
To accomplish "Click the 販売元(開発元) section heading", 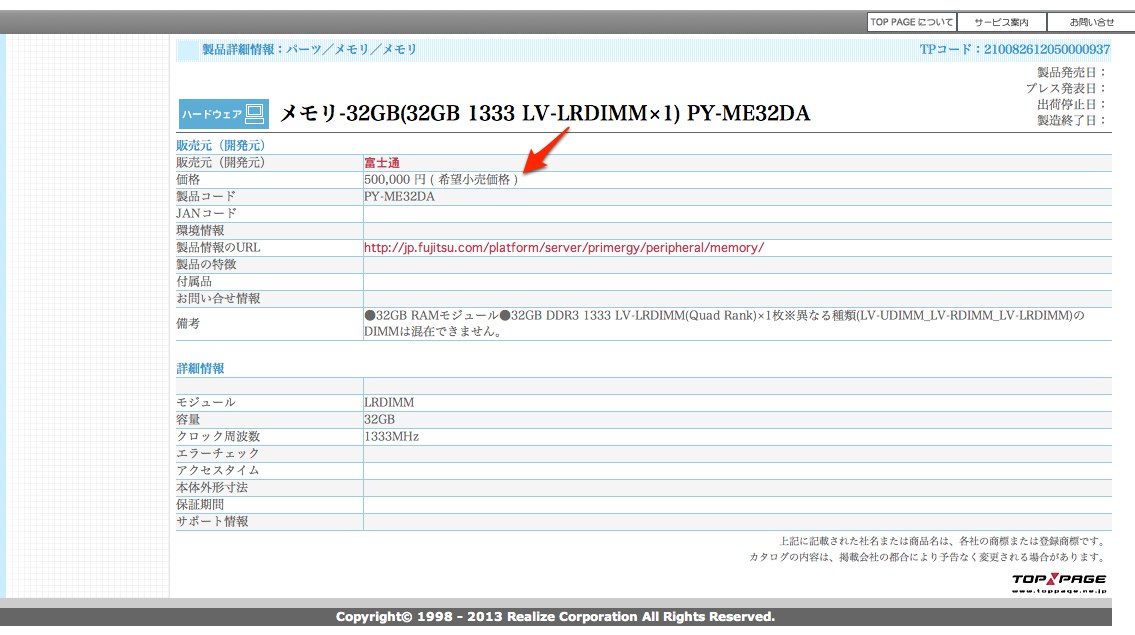I will pyautogui.click(x=221, y=146).
